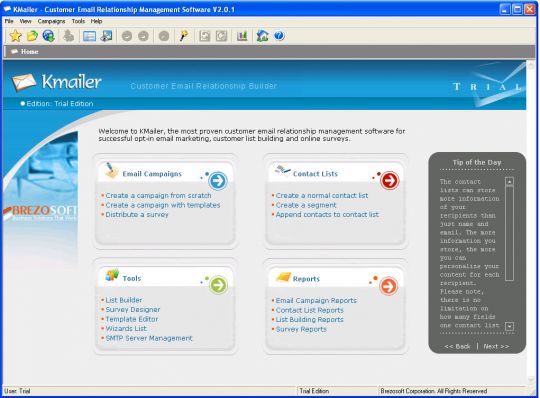Open the View menu
This screenshot has height=398, width=540.
pos(25,21)
